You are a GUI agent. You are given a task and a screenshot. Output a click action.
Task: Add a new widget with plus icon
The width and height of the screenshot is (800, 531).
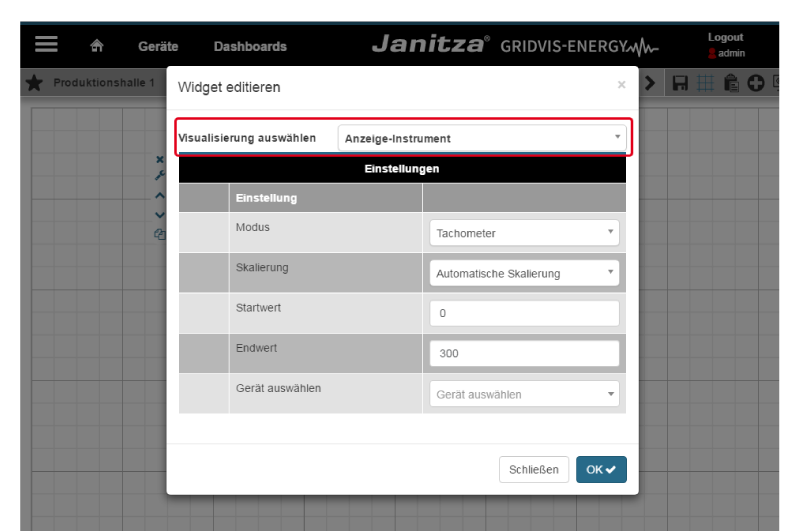[756, 83]
